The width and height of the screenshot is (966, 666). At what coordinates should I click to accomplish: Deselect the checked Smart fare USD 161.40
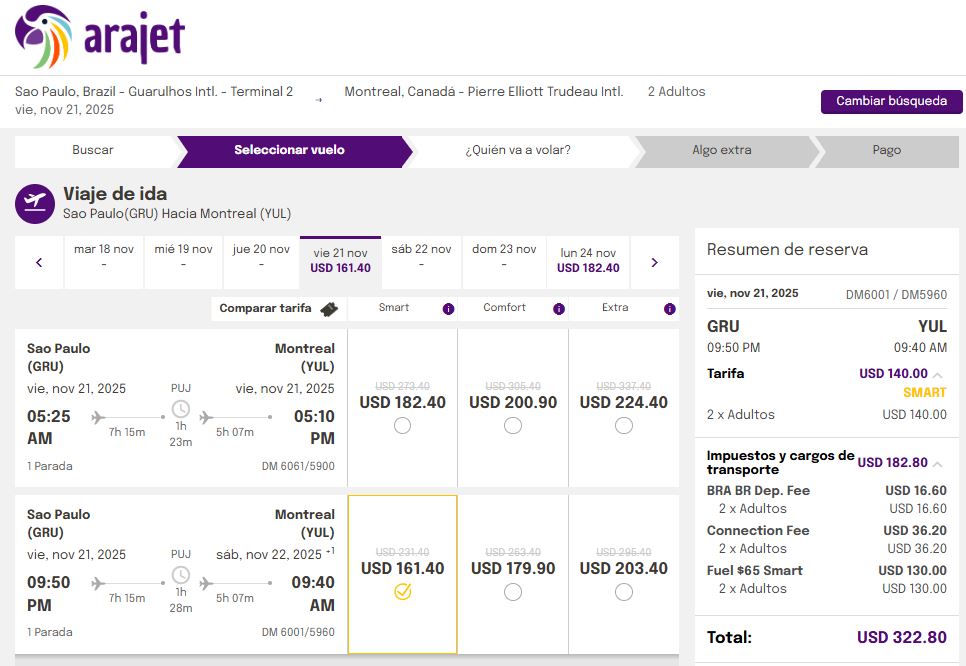coord(402,591)
